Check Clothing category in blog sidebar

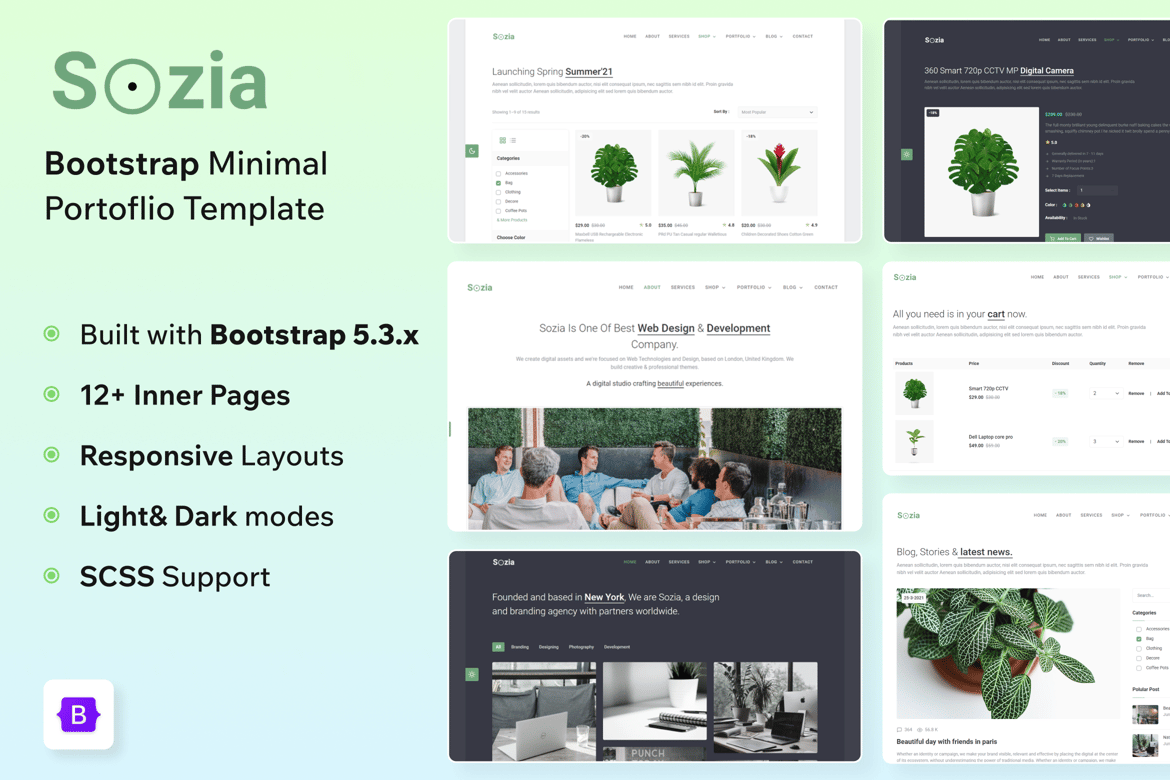pyautogui.click(x=1139, y=649)
